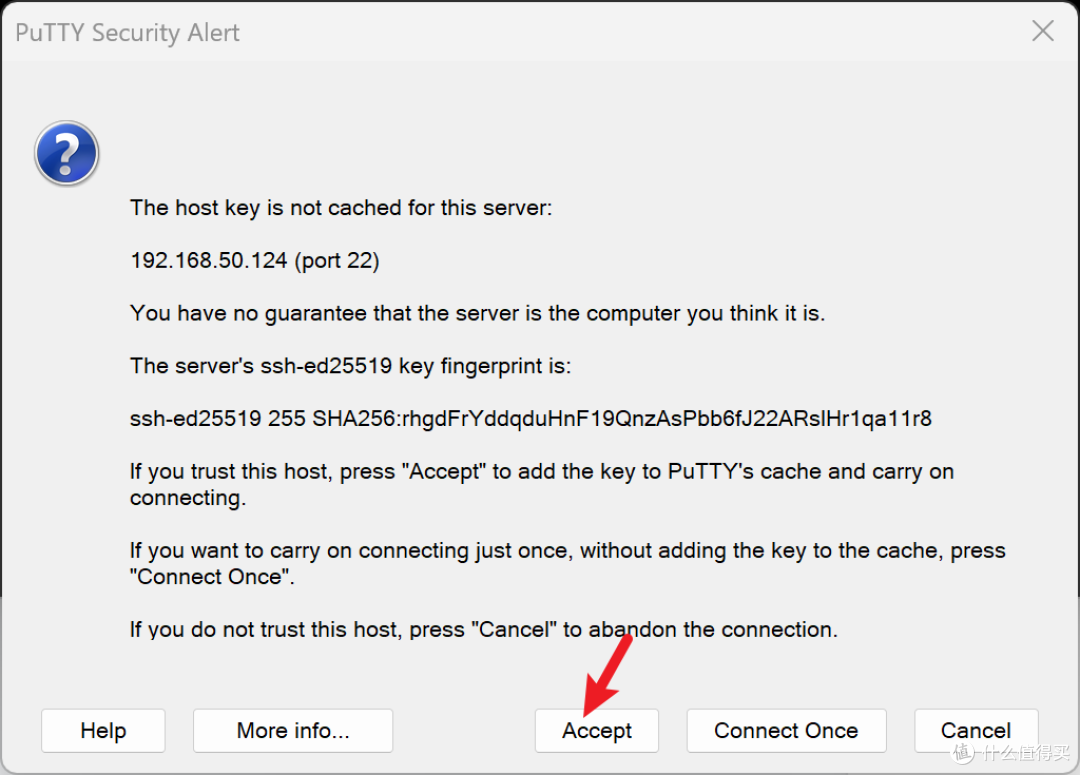Click the quoted "Connect Once" text in paragraph
1080x775 pixels.
click(211, 577)
